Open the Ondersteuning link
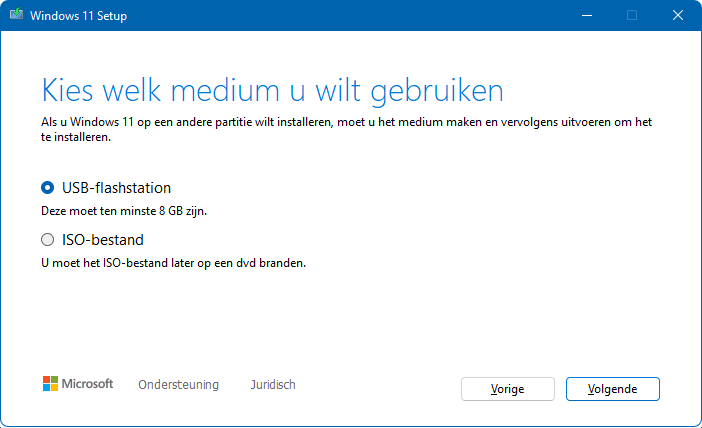The image size is (702, 428). (x=178, y=385)
